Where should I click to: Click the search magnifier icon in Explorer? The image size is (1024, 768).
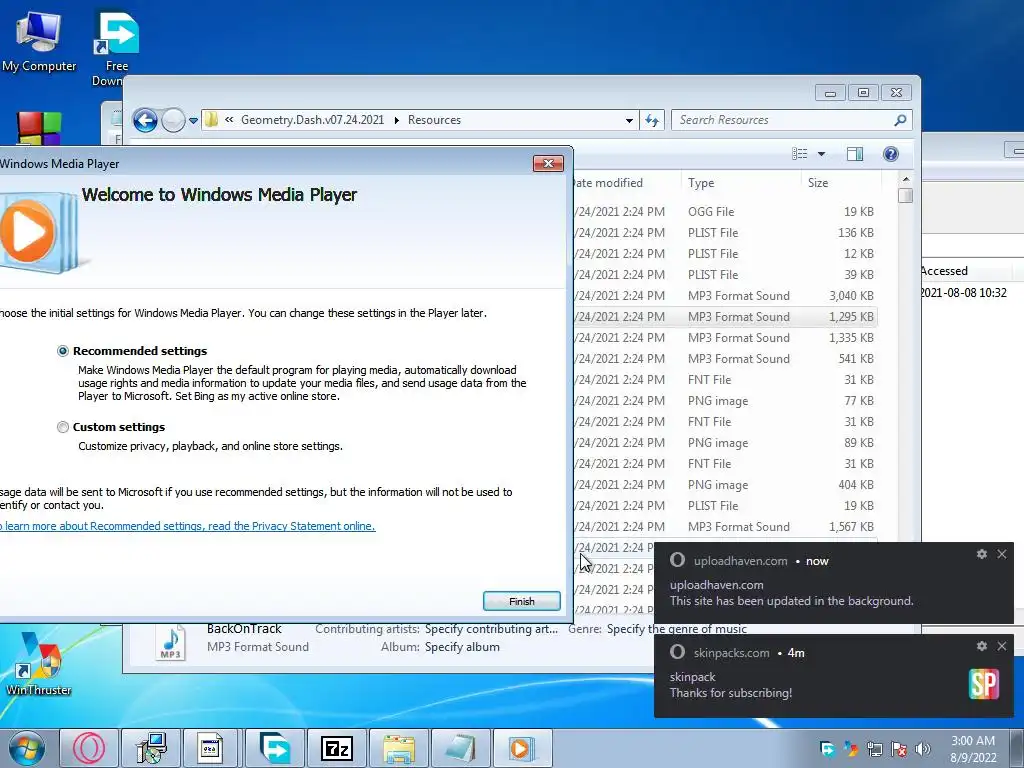tap(901, 120)
